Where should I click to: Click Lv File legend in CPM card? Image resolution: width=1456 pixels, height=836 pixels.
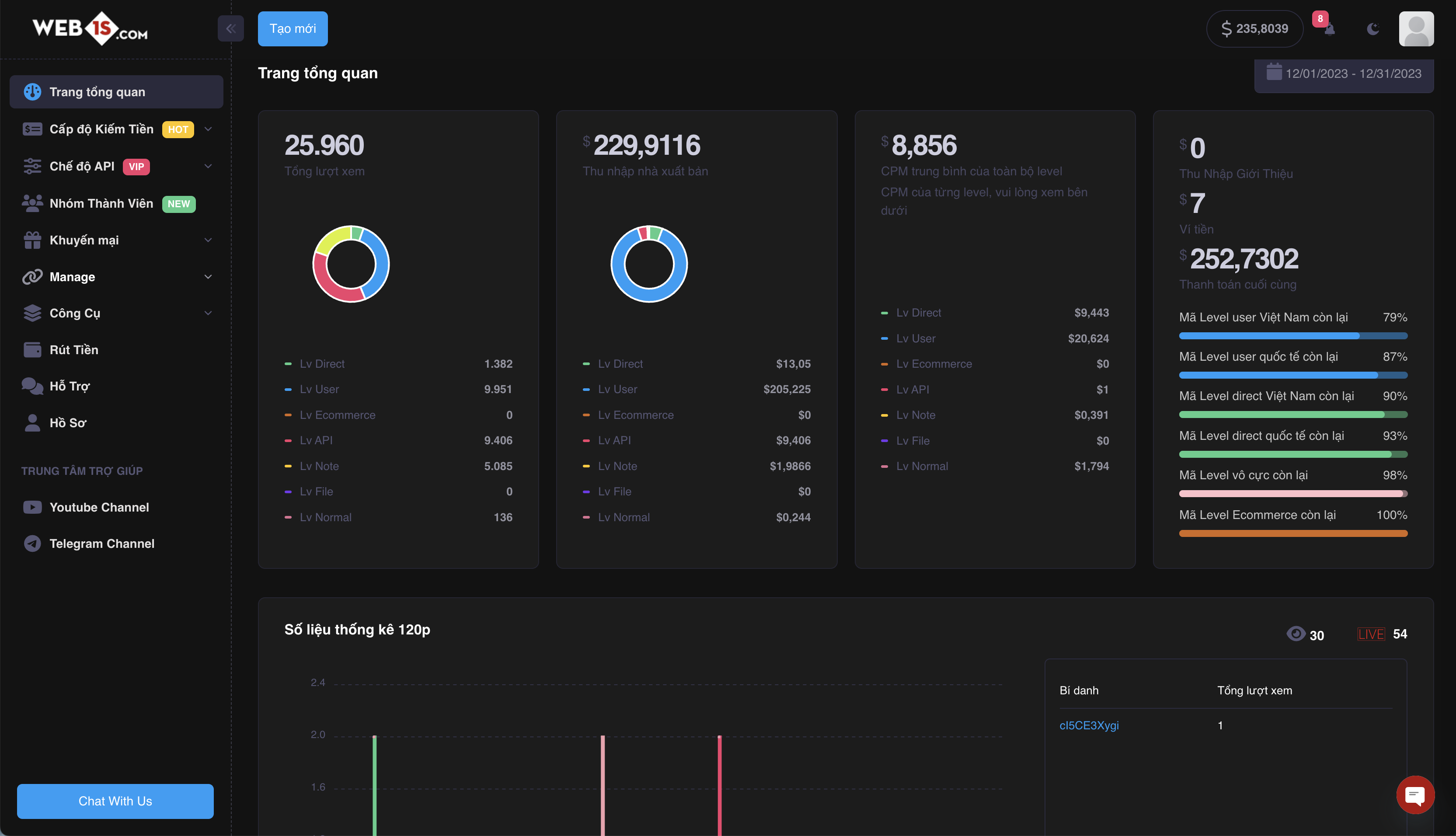[x=913, y=441]
